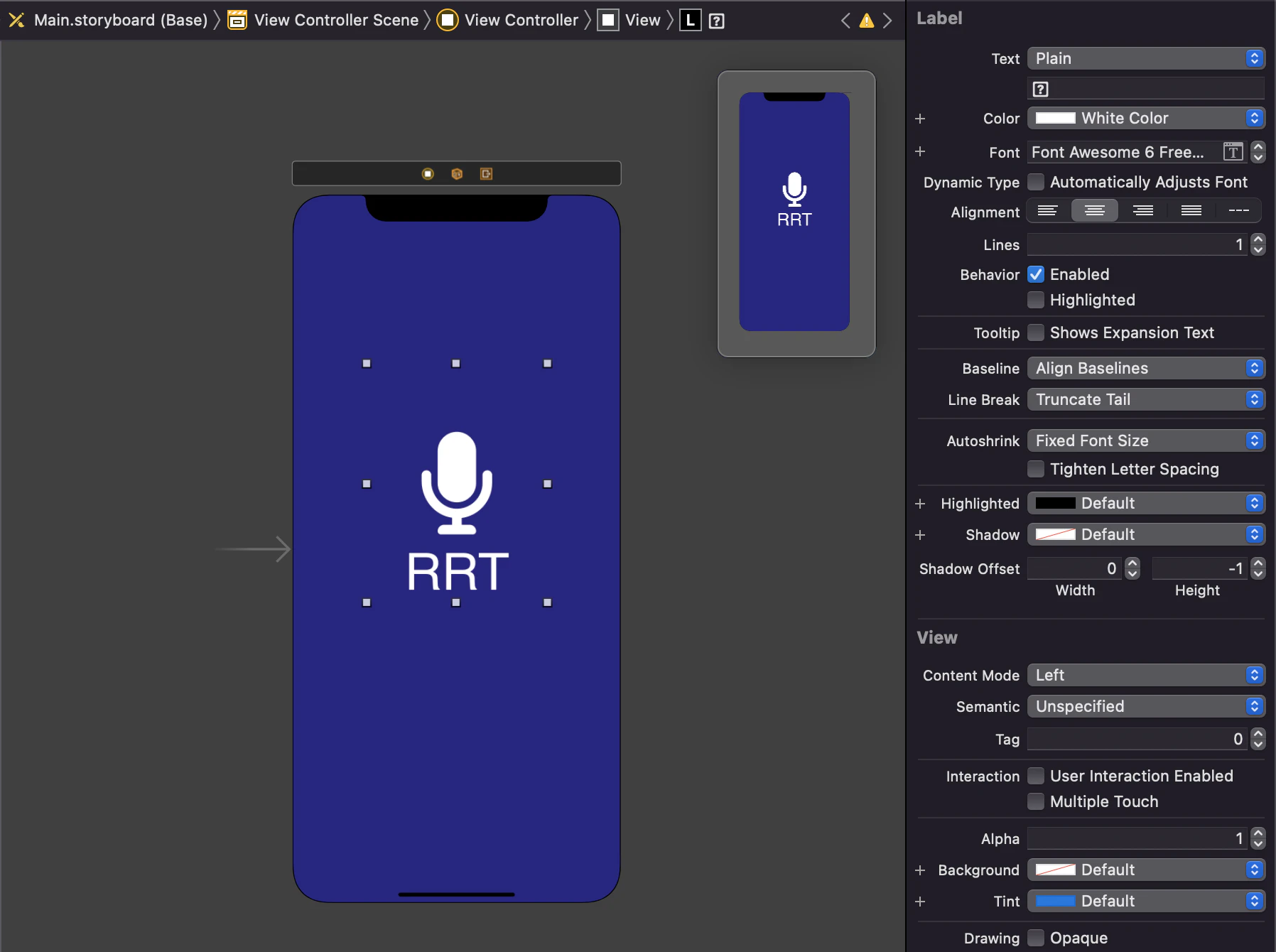Click the Shadow Offset Height stepper

coord(1258,569)
